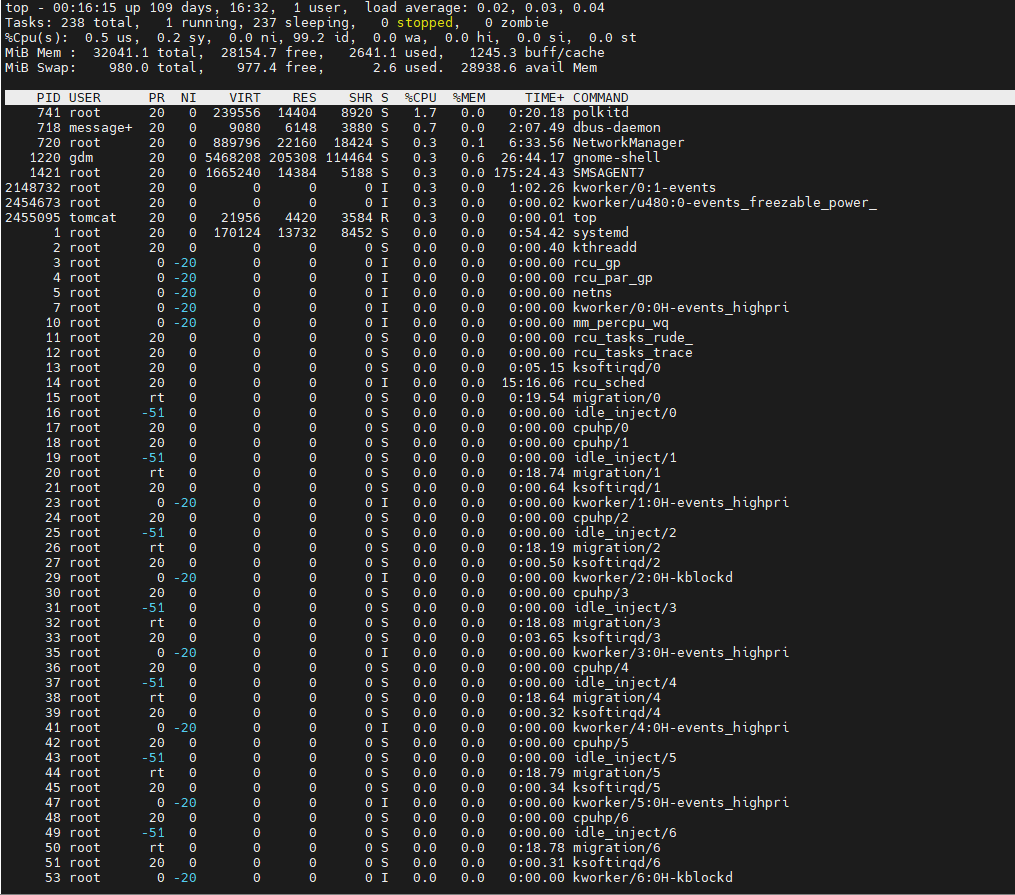Click the migration/6 command
1015x895 pixels.
point(617,848)
